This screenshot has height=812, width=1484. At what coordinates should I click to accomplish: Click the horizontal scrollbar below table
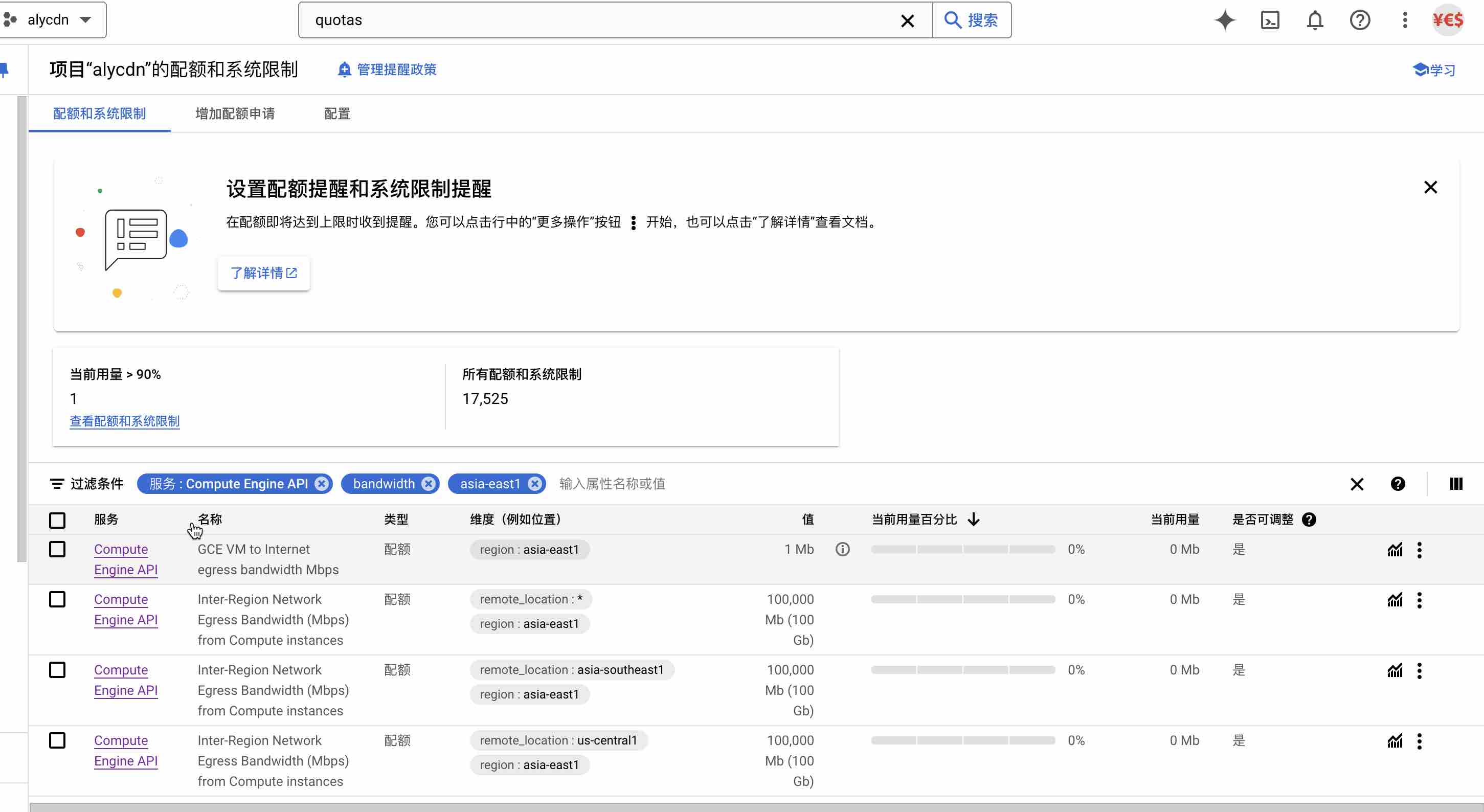tap(756, 807)
